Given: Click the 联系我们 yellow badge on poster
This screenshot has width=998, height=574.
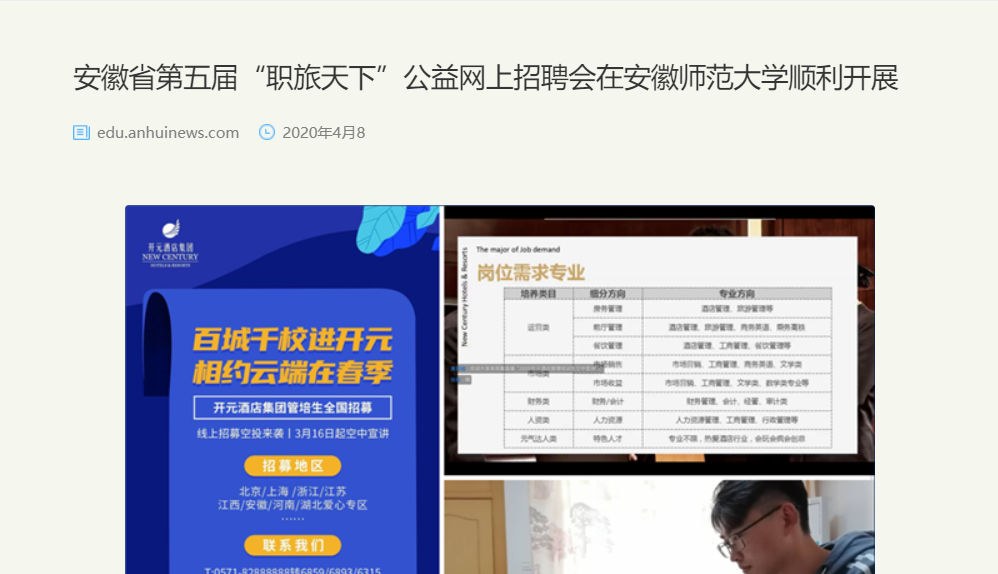Looking at the screenshot, I should (293, 545).
